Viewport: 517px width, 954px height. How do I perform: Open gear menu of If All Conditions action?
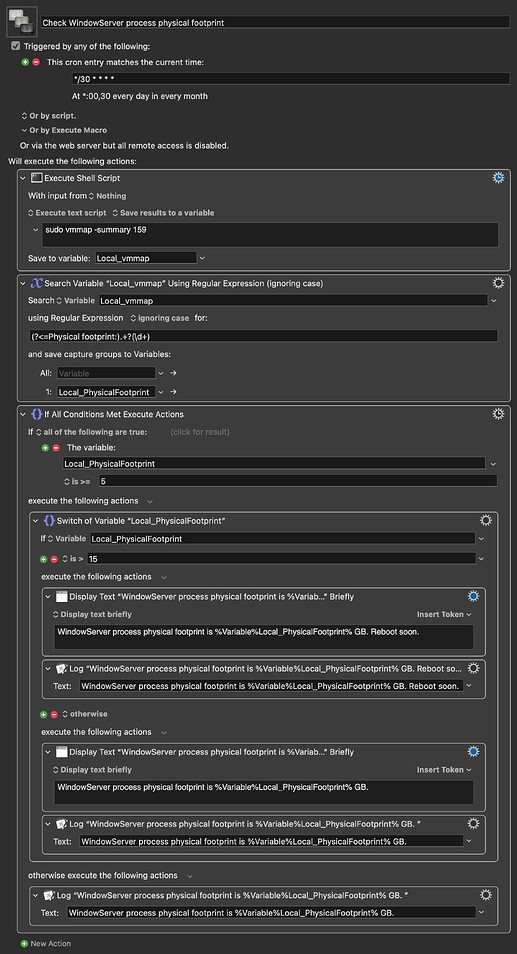498,414
